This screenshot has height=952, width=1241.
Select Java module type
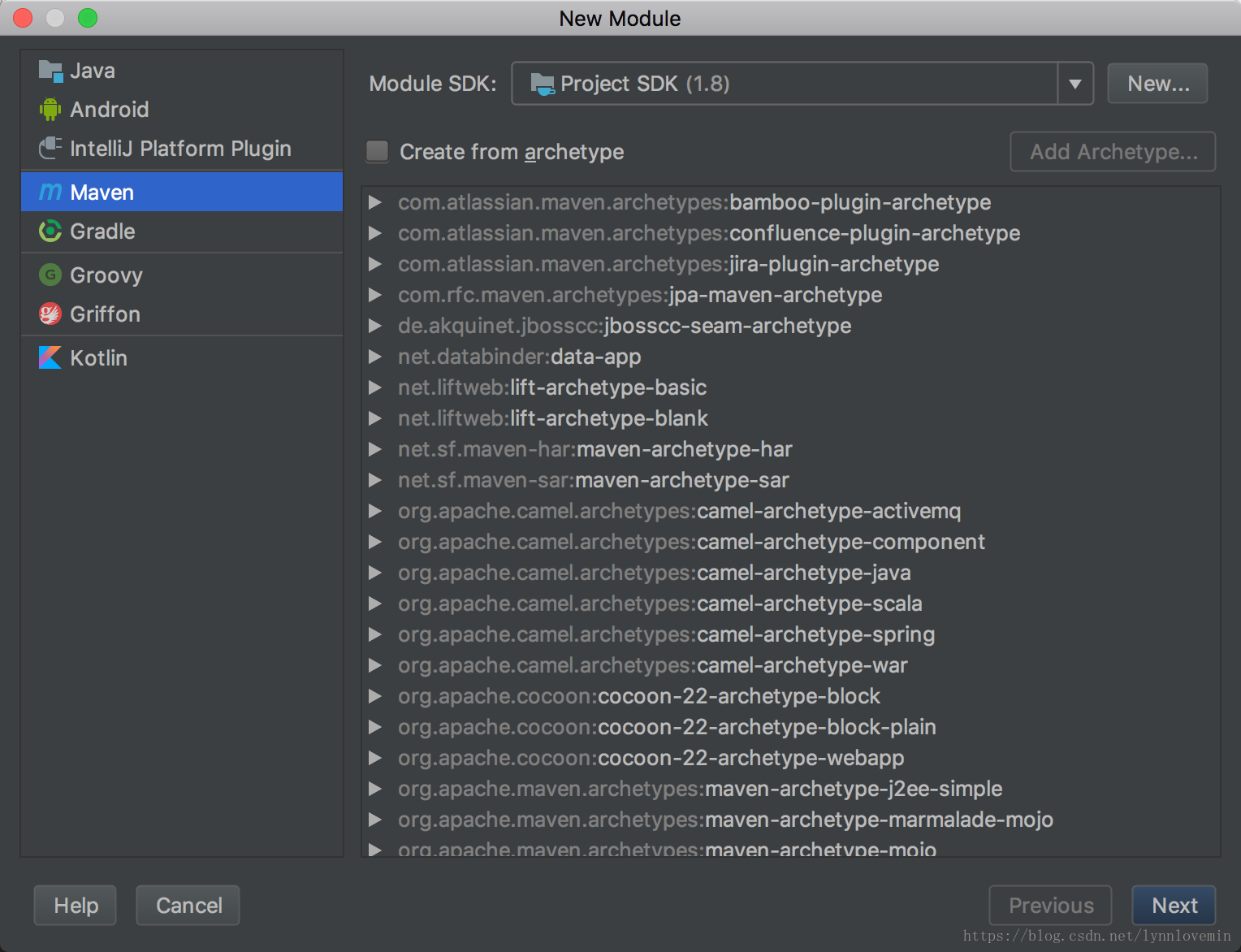(x=182, y=71)
